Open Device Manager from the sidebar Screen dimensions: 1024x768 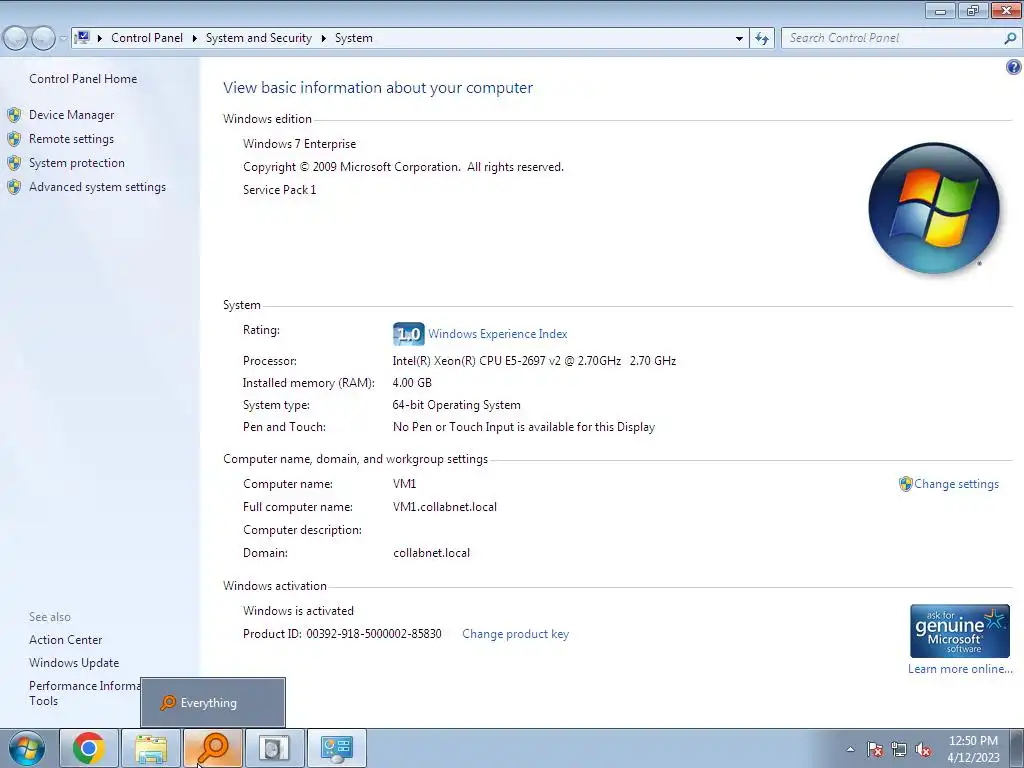point(71,115)
